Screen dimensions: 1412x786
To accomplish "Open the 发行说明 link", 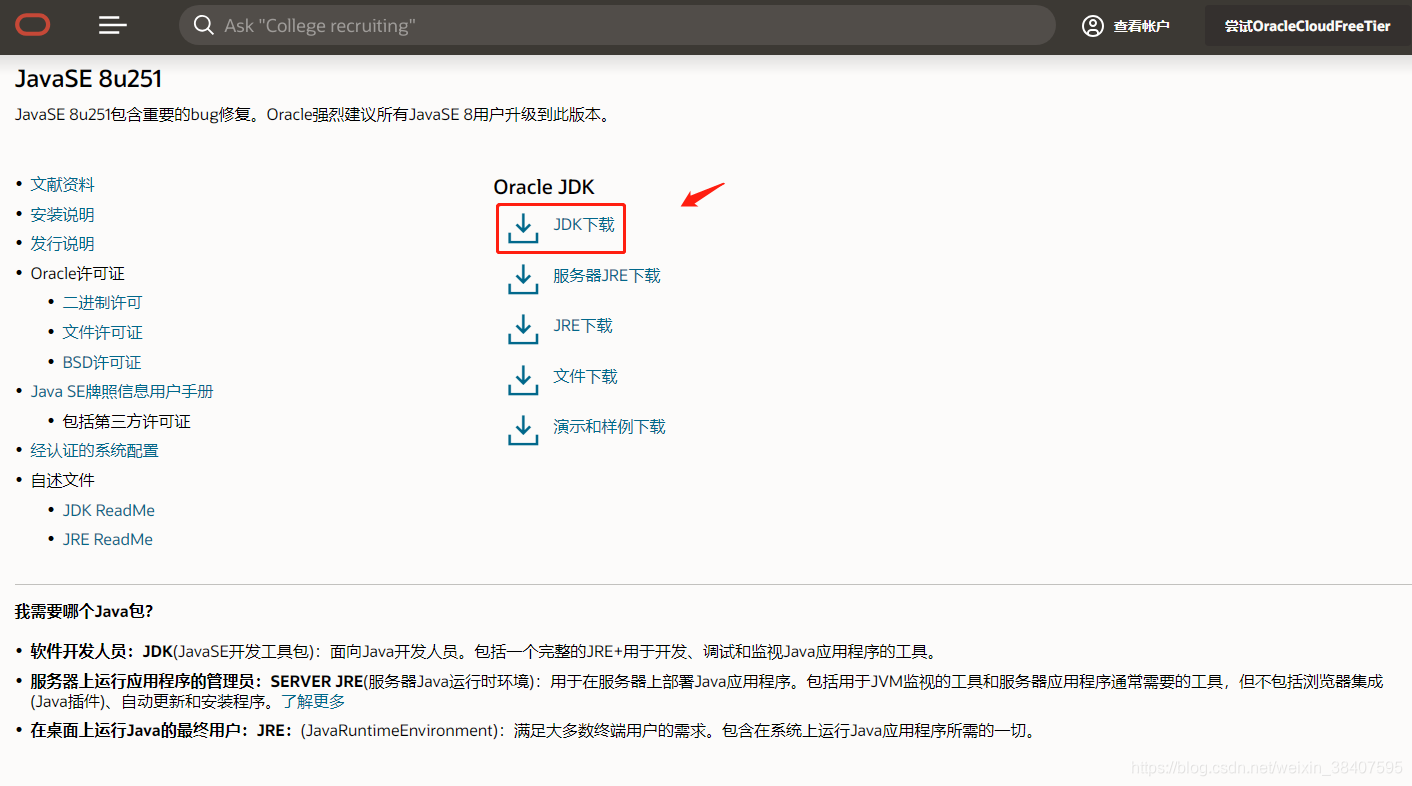I will point(62,243).
